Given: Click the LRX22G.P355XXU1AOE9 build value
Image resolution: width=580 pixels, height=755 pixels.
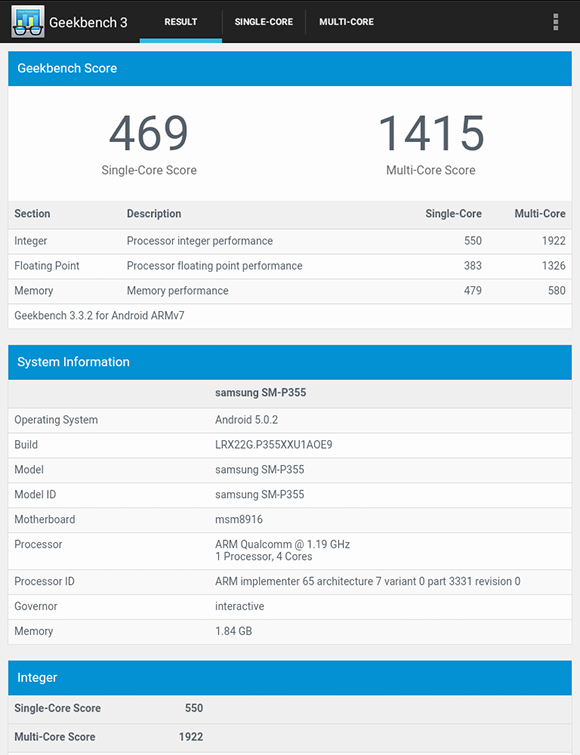Looking at the screenshot, I should point(273,444).
